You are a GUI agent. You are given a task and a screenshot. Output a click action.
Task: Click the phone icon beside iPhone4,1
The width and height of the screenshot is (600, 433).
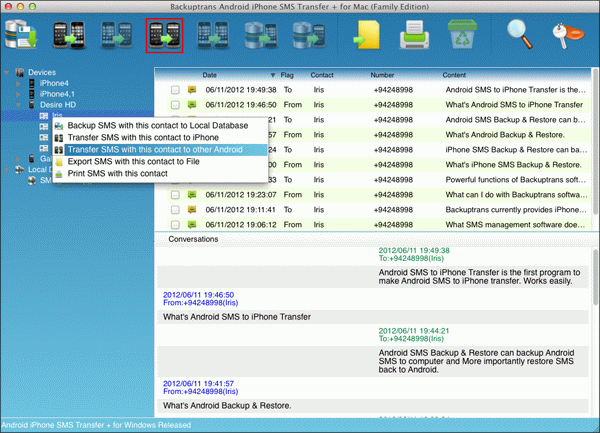[x=32, y=94]
